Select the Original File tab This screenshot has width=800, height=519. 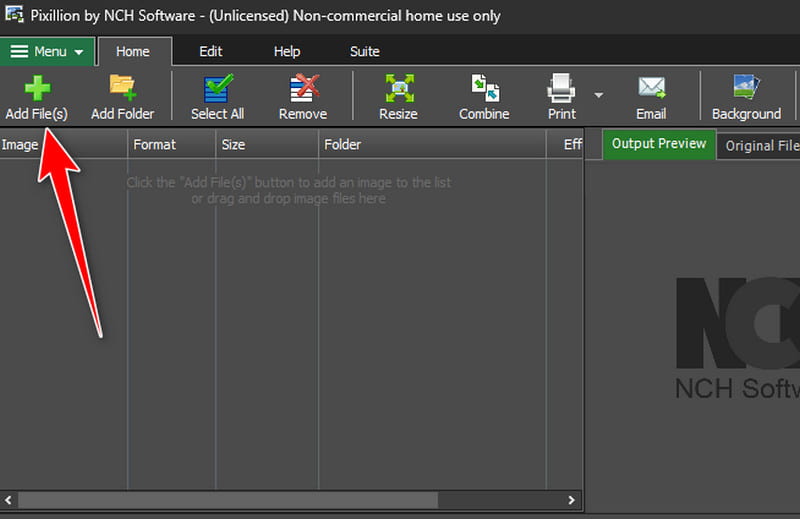pos(759,146)
